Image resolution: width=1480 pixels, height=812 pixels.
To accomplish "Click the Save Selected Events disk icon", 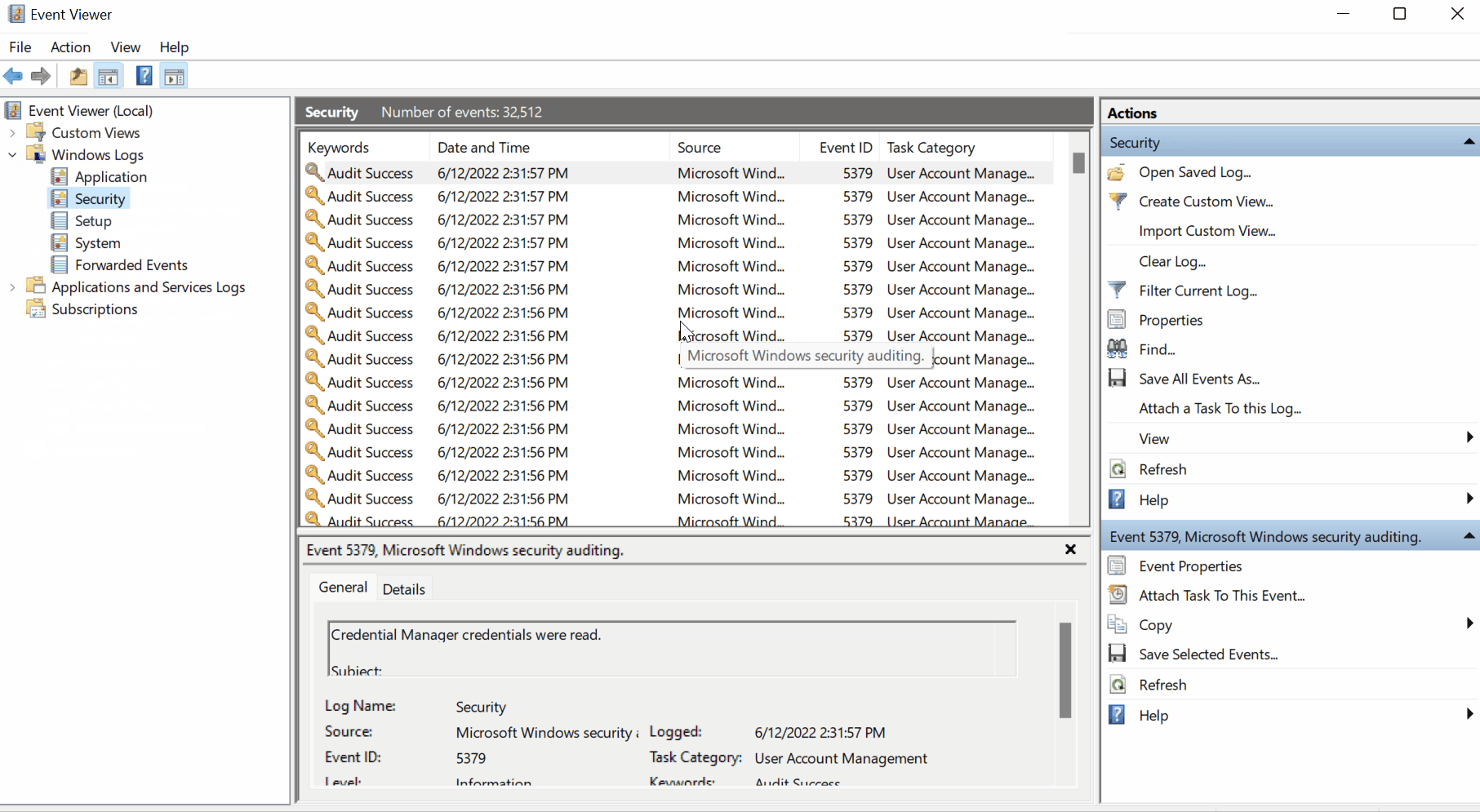I will click(1117, 654).
